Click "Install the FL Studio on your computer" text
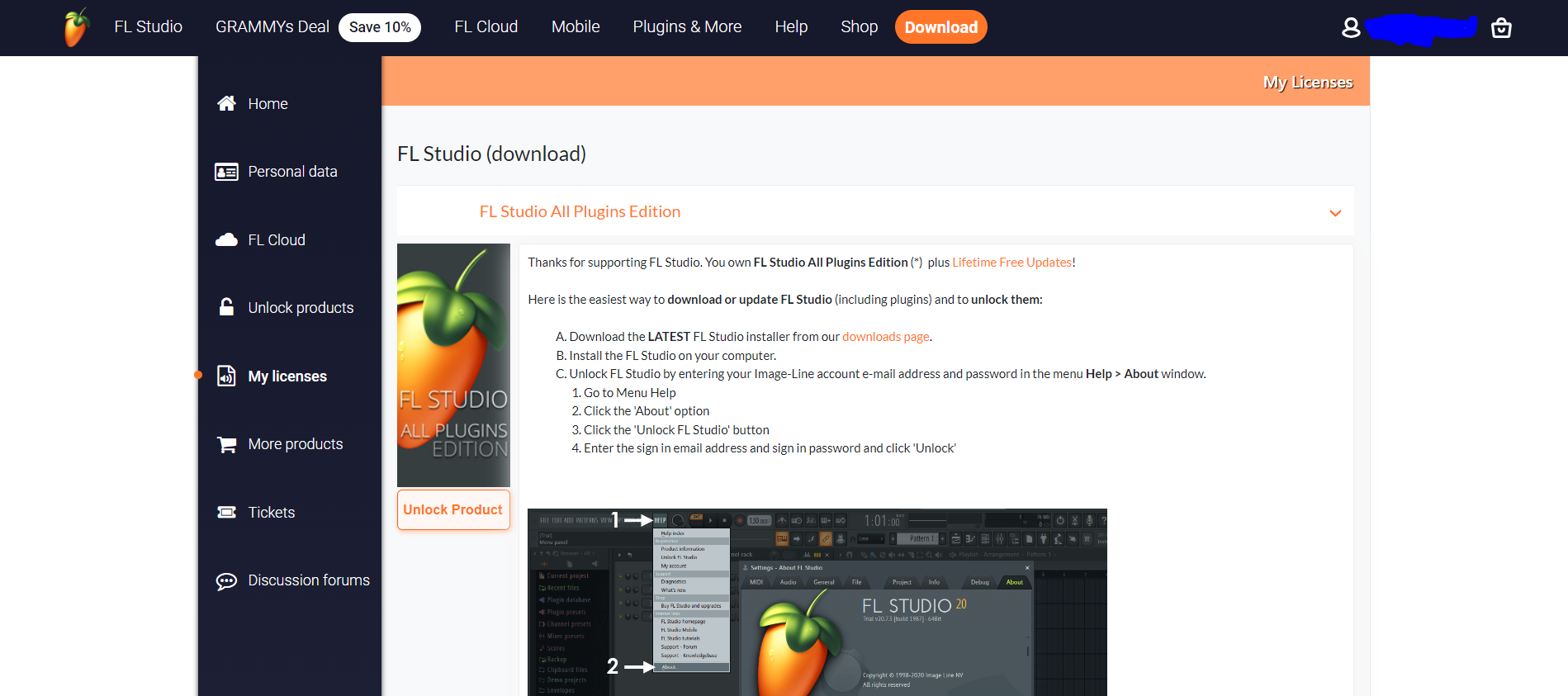 (672, 356)
